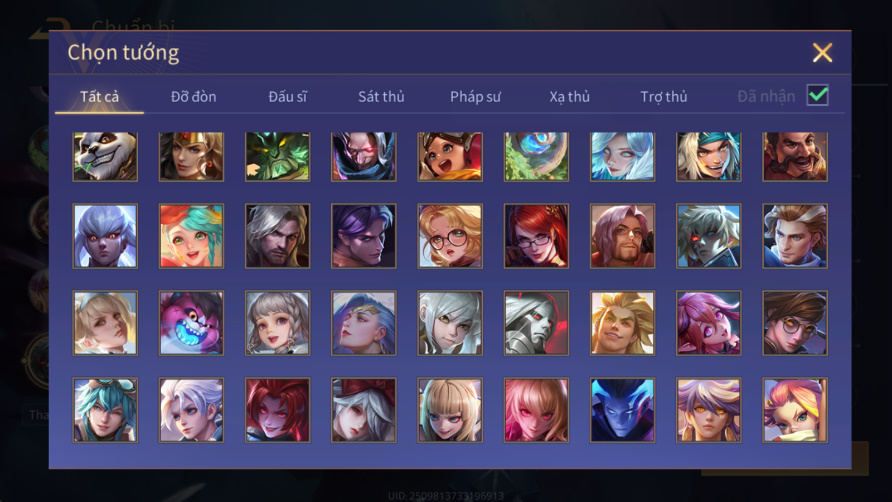This screenshot has height=502, width=892.
Task: Pick the spiky golden-haired hero portrait
Action: coord(622,323)
